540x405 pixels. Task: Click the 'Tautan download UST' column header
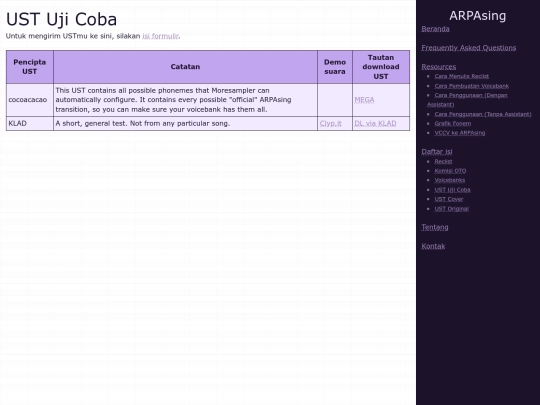pos(381,67)
